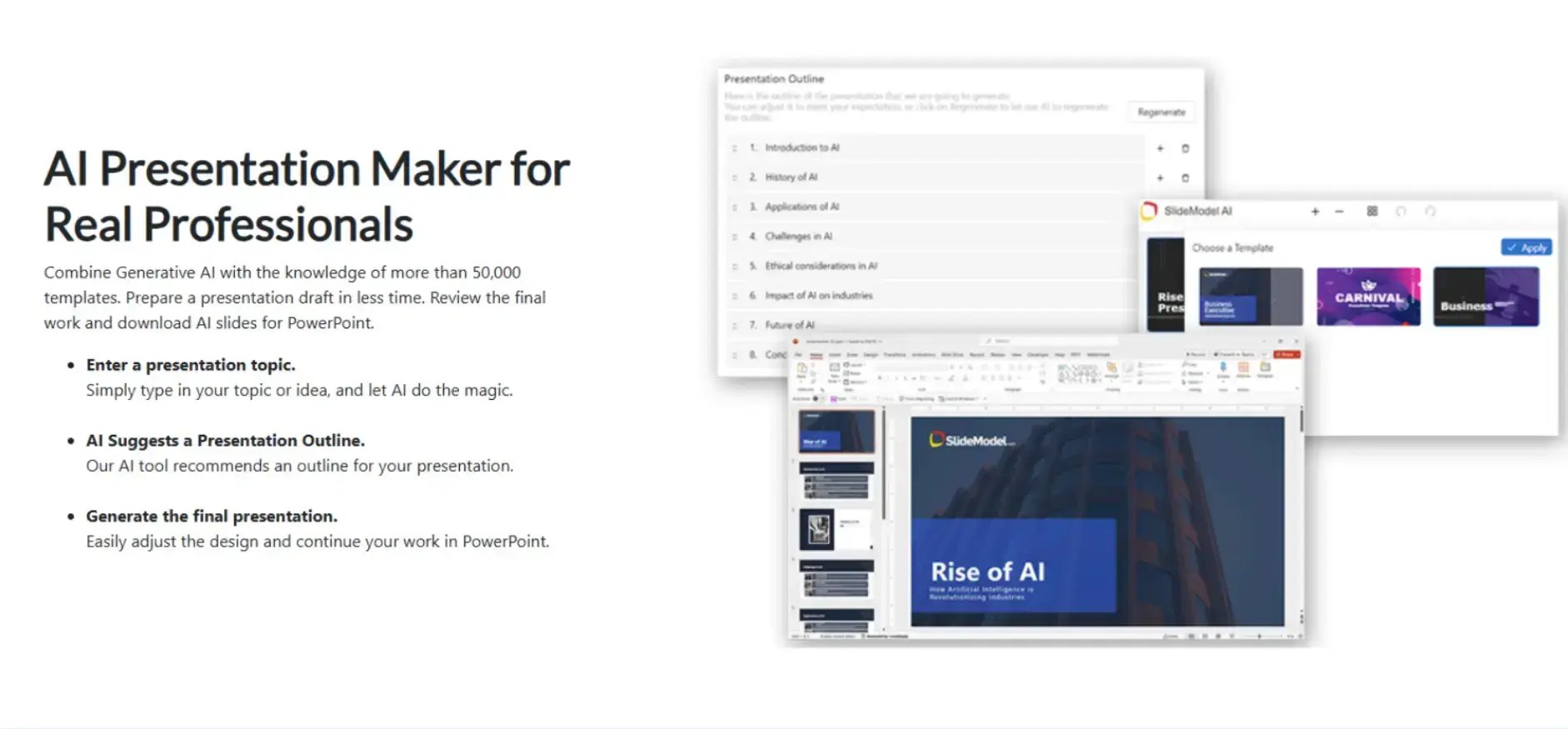Viewport: 1568px width, 729px height.
Task: Add item after History of AI
Action: [x=1160, y=178]
